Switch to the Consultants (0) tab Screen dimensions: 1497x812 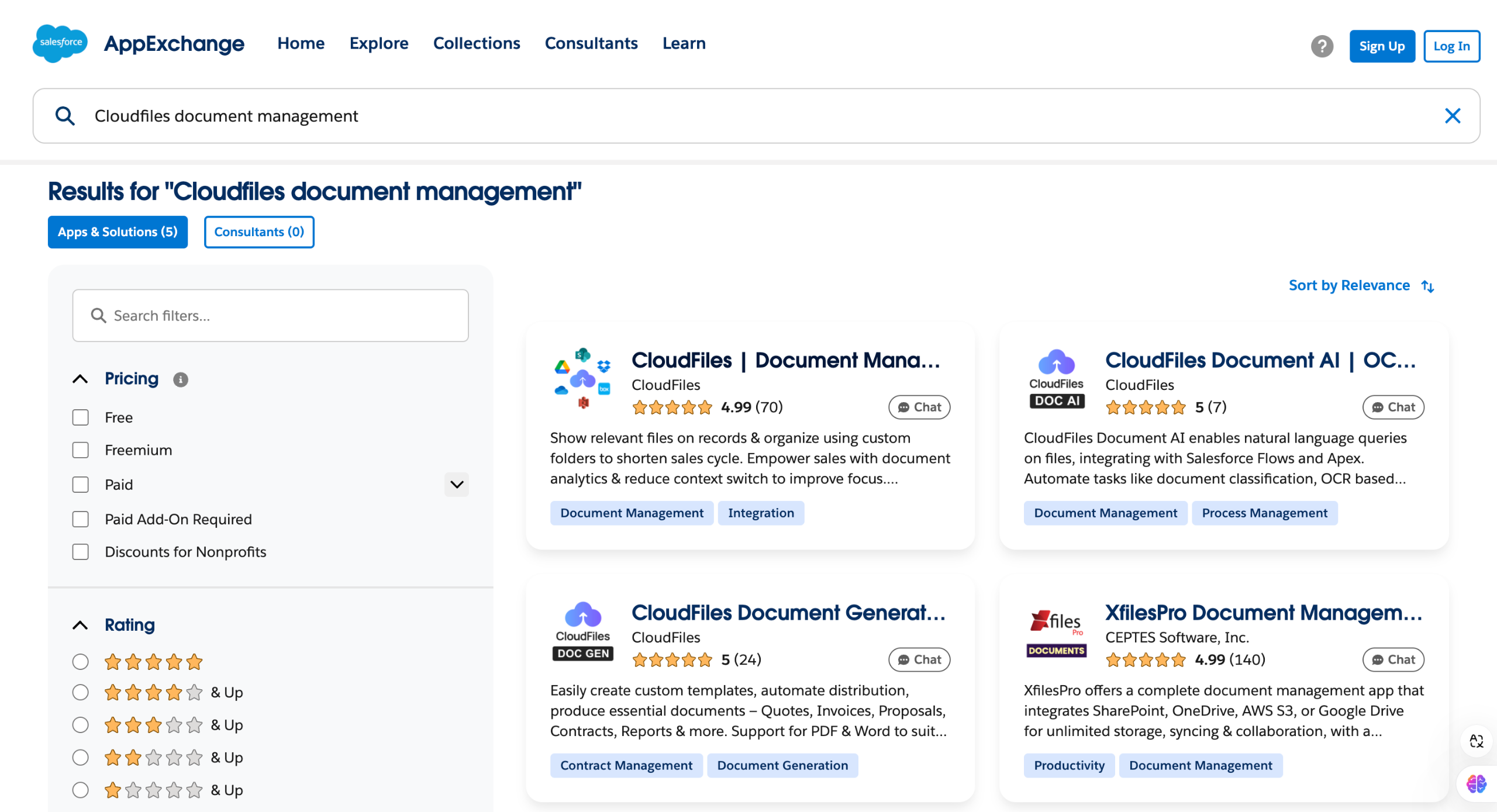point(259,232)
